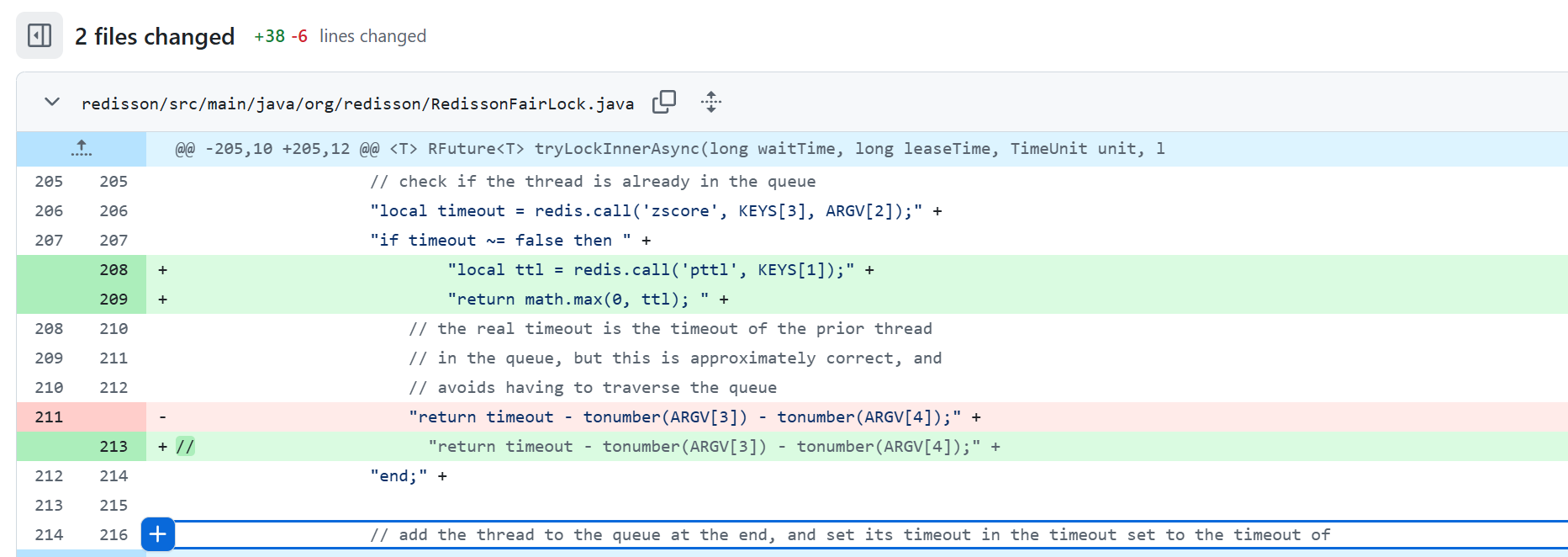Click the green +38 additions count
This screenshot has height=557, width=1568.
pos(269,36)
